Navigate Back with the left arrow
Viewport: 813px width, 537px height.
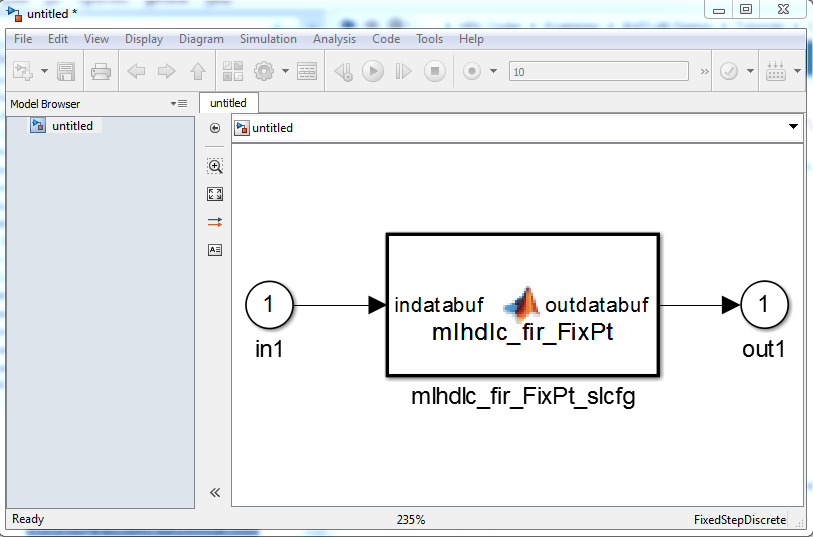(136, 71)
